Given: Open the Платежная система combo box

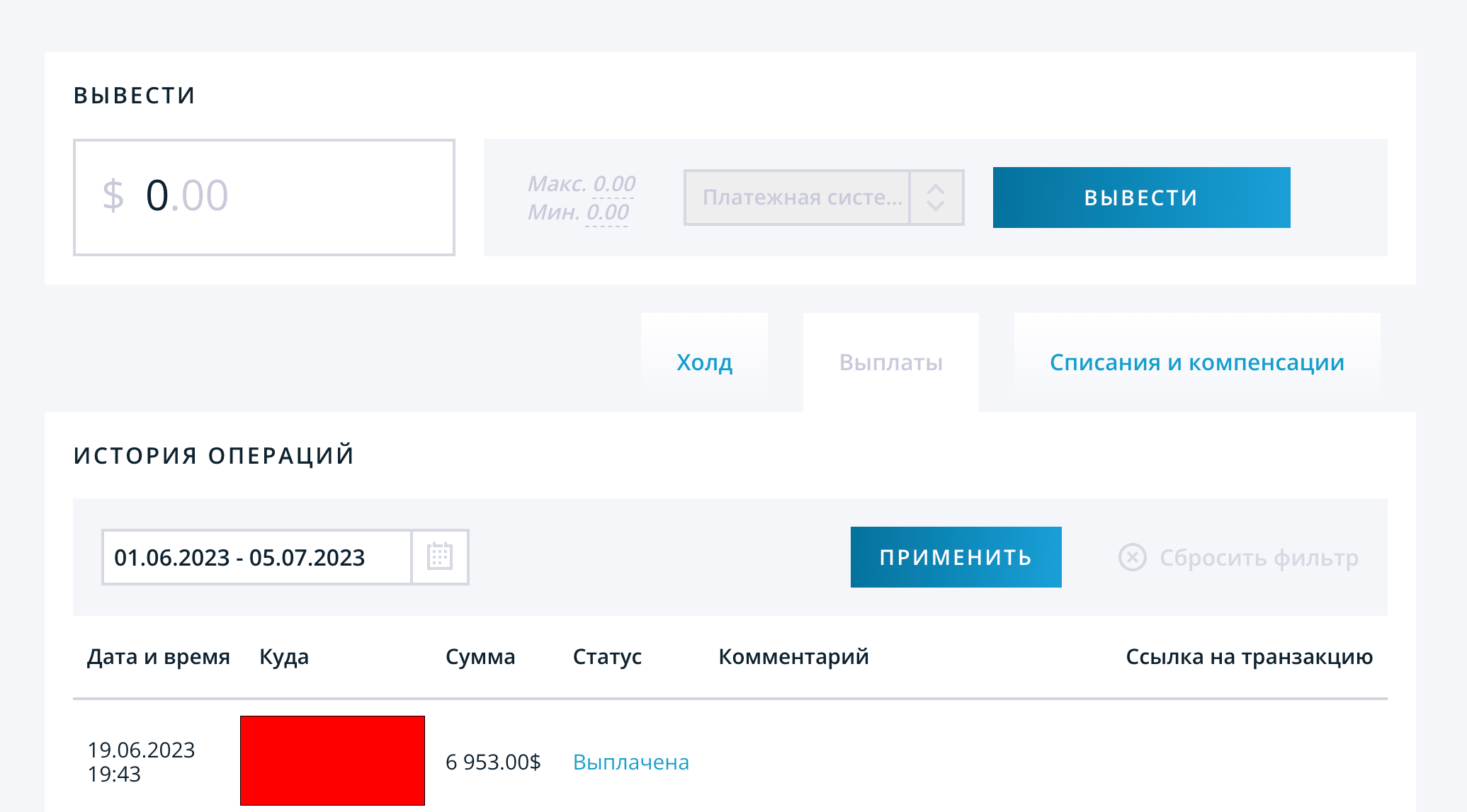Looking at the screenshot, I should pyautogui.click(x=798, y=198).
